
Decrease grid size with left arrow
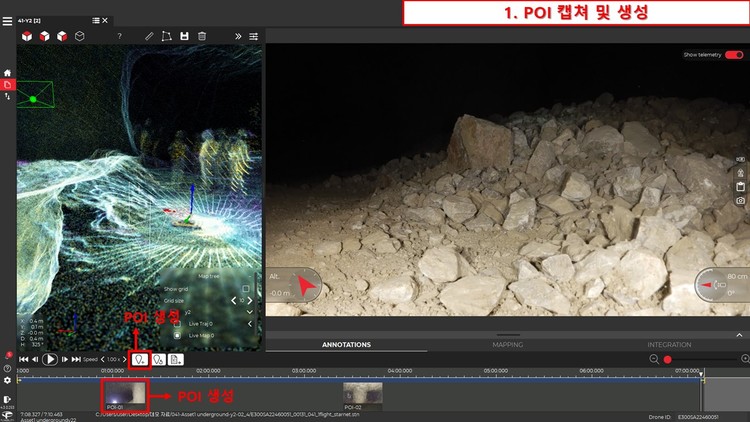233,300
